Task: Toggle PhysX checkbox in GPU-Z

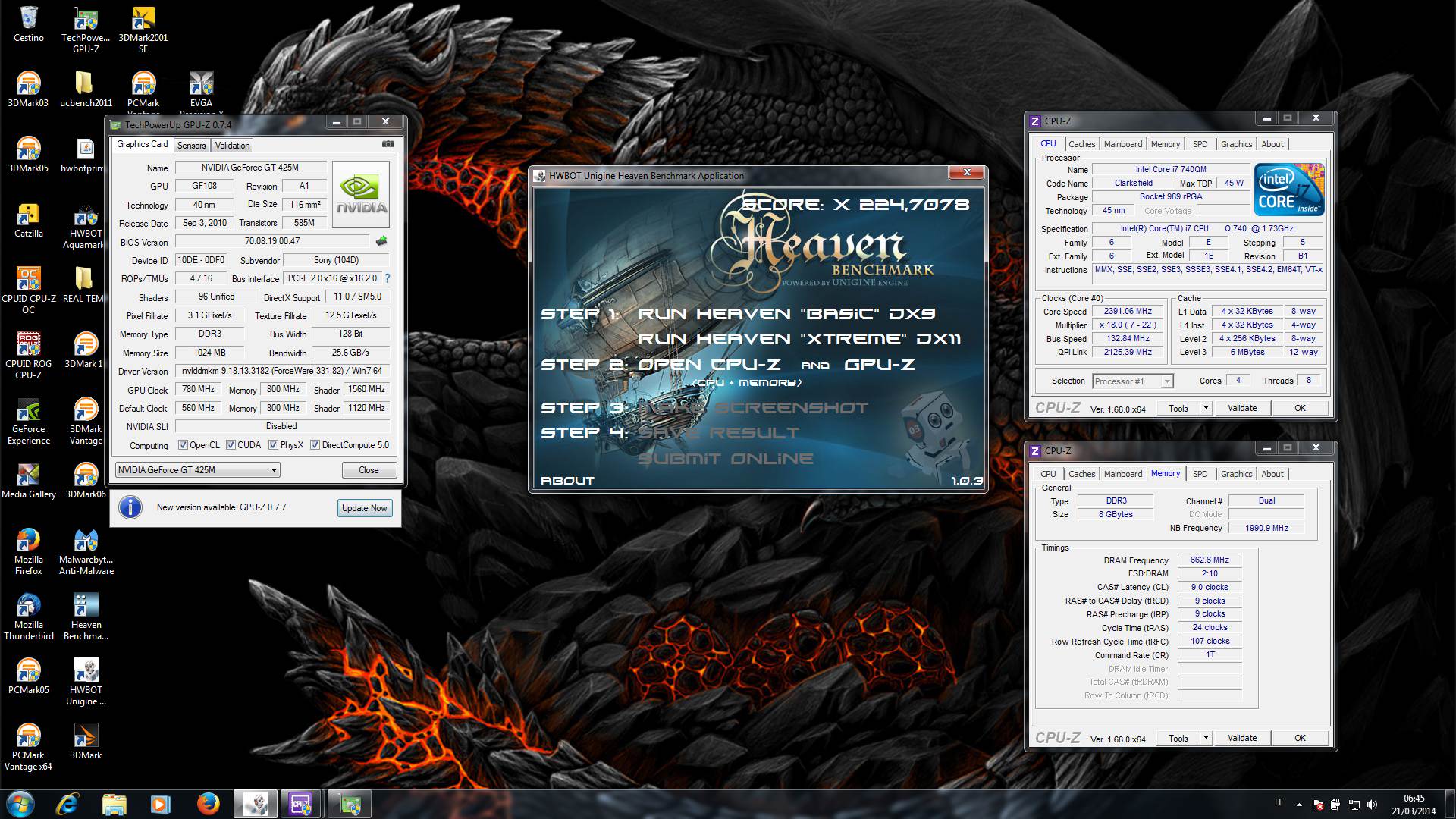Action: [273, 445]
